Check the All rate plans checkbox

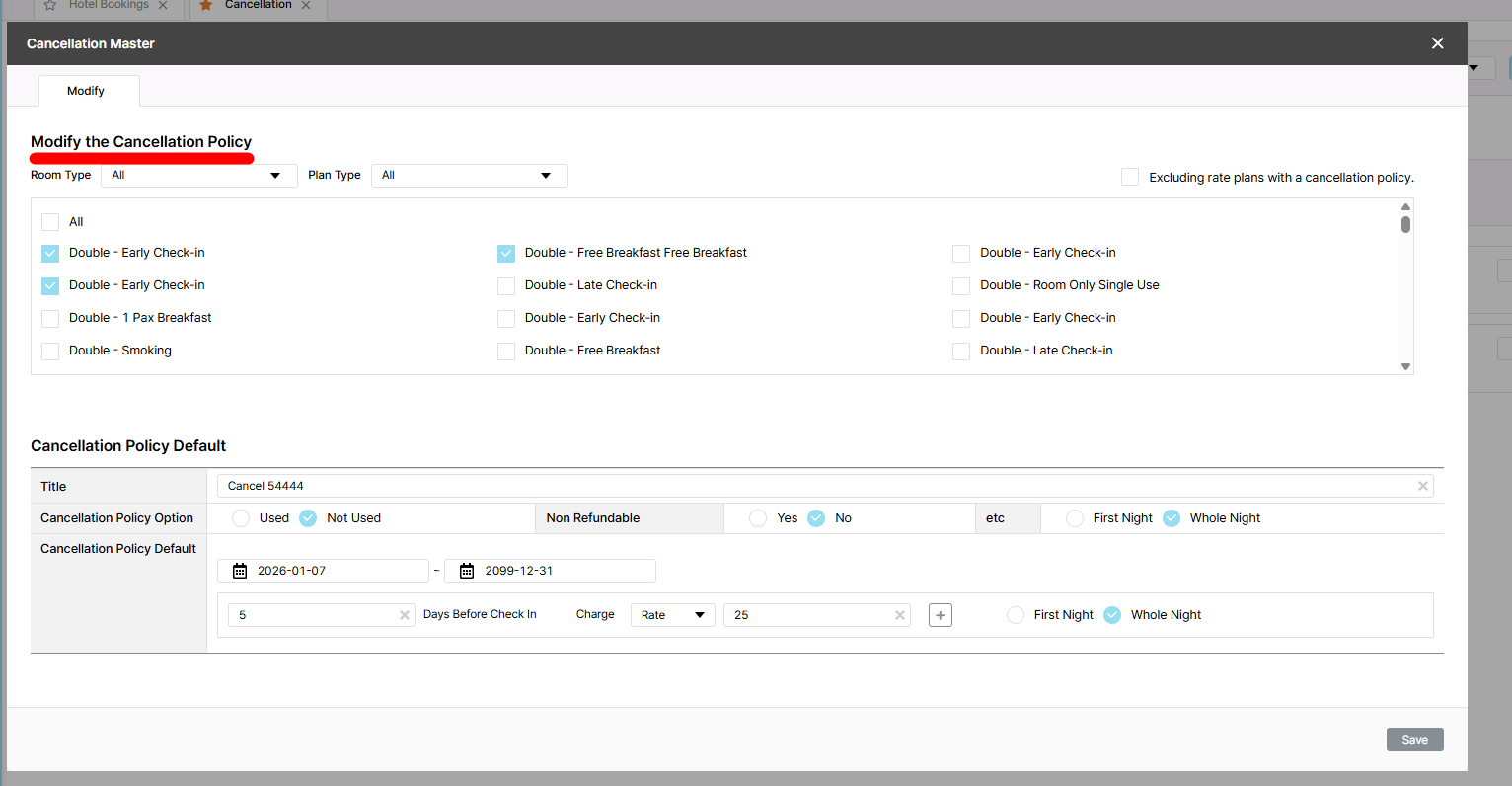[50, 222]
